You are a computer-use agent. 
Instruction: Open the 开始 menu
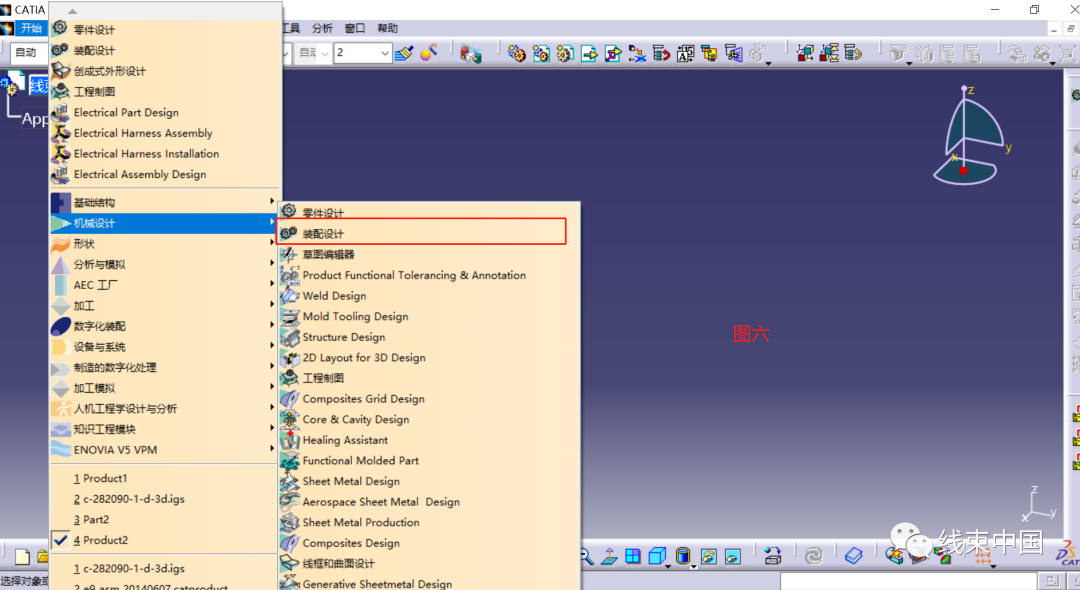(31, 28)
